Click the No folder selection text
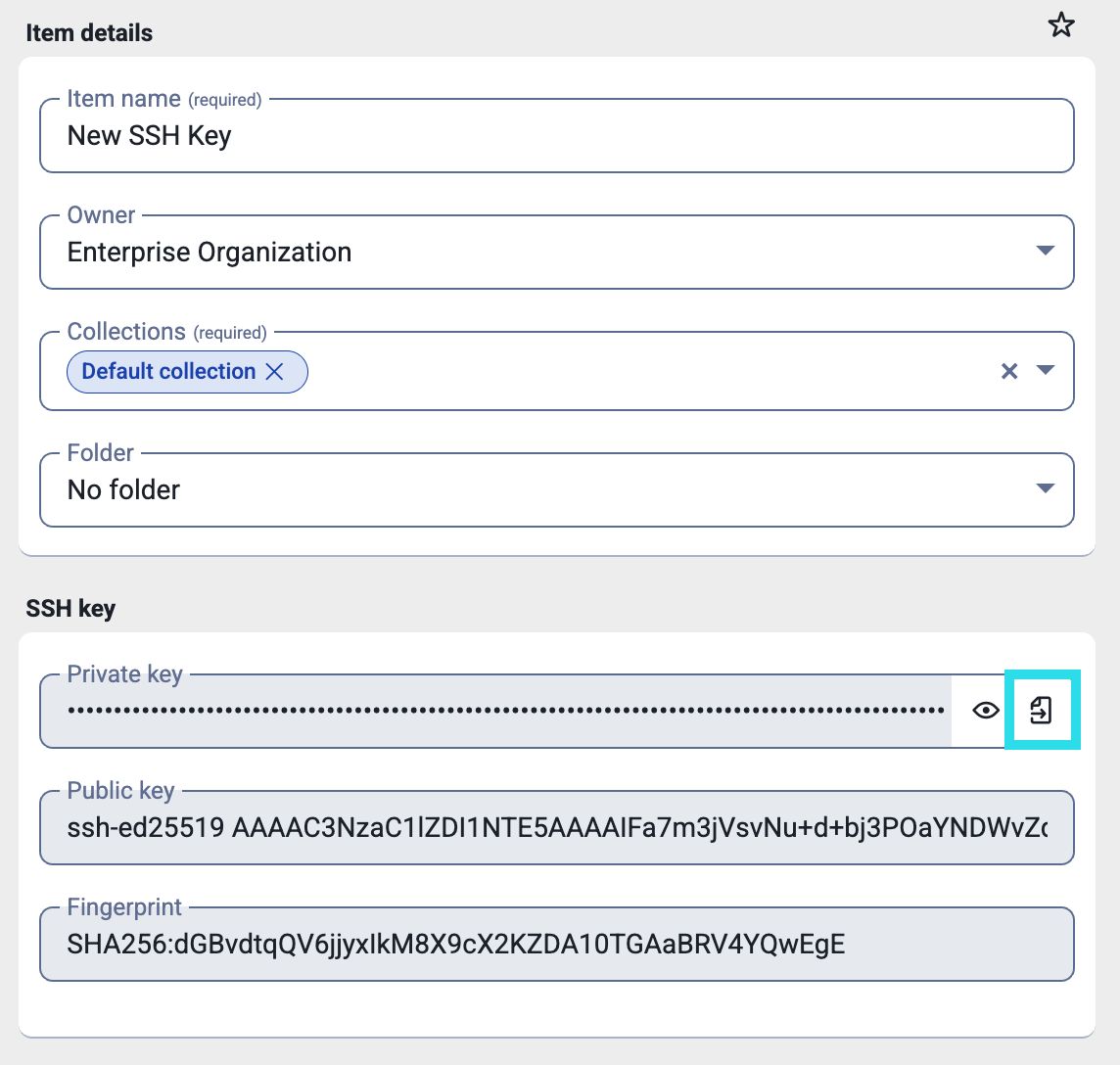Screen dimensions: 1120x1065 (124, 489)
